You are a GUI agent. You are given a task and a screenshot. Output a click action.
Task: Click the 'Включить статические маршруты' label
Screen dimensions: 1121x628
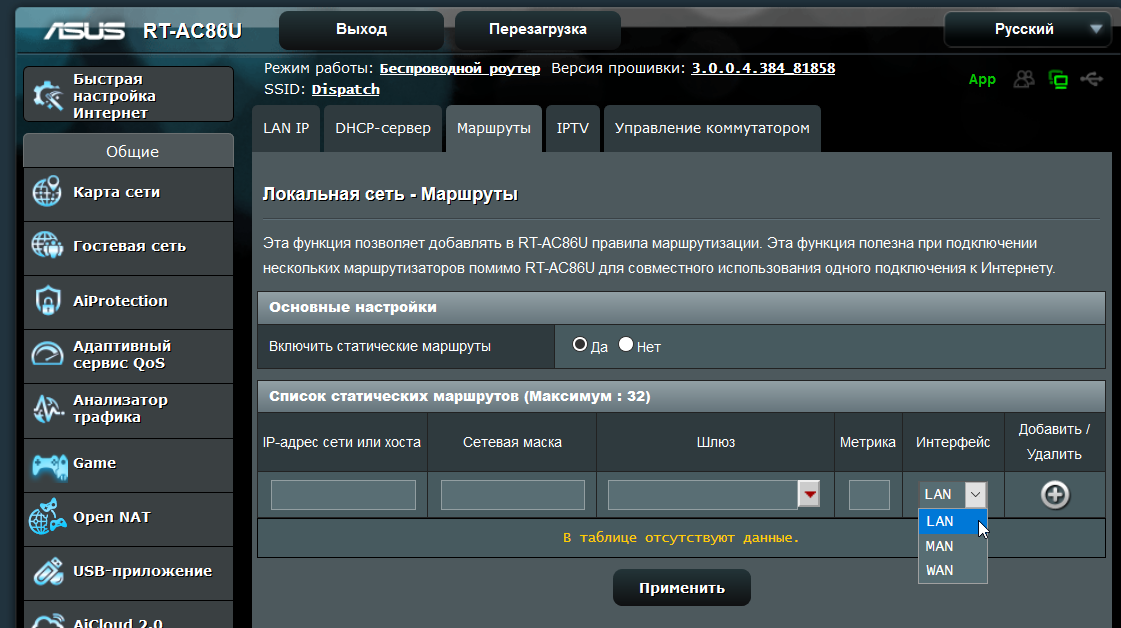pyautogui.click(x=380, y=346)
